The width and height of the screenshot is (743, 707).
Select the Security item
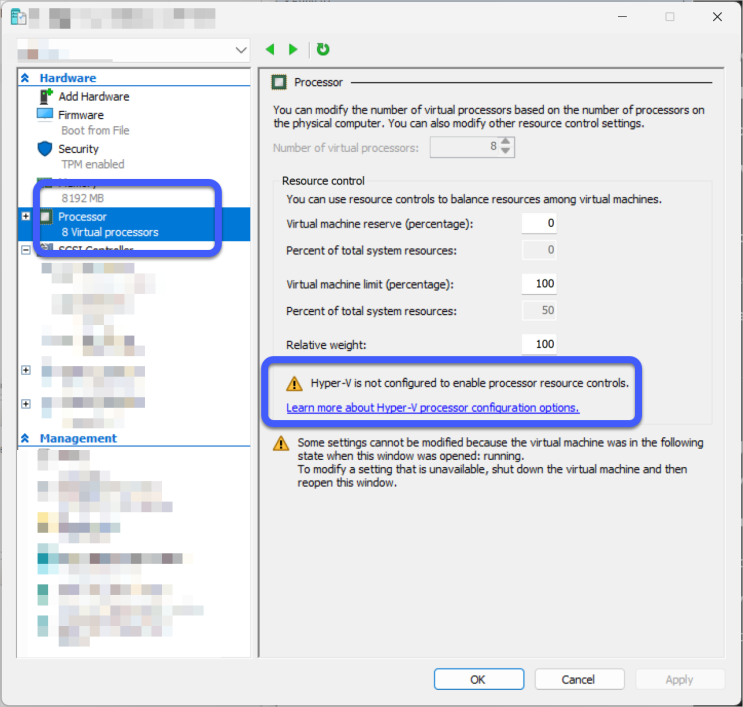click(x=78, y=149)
